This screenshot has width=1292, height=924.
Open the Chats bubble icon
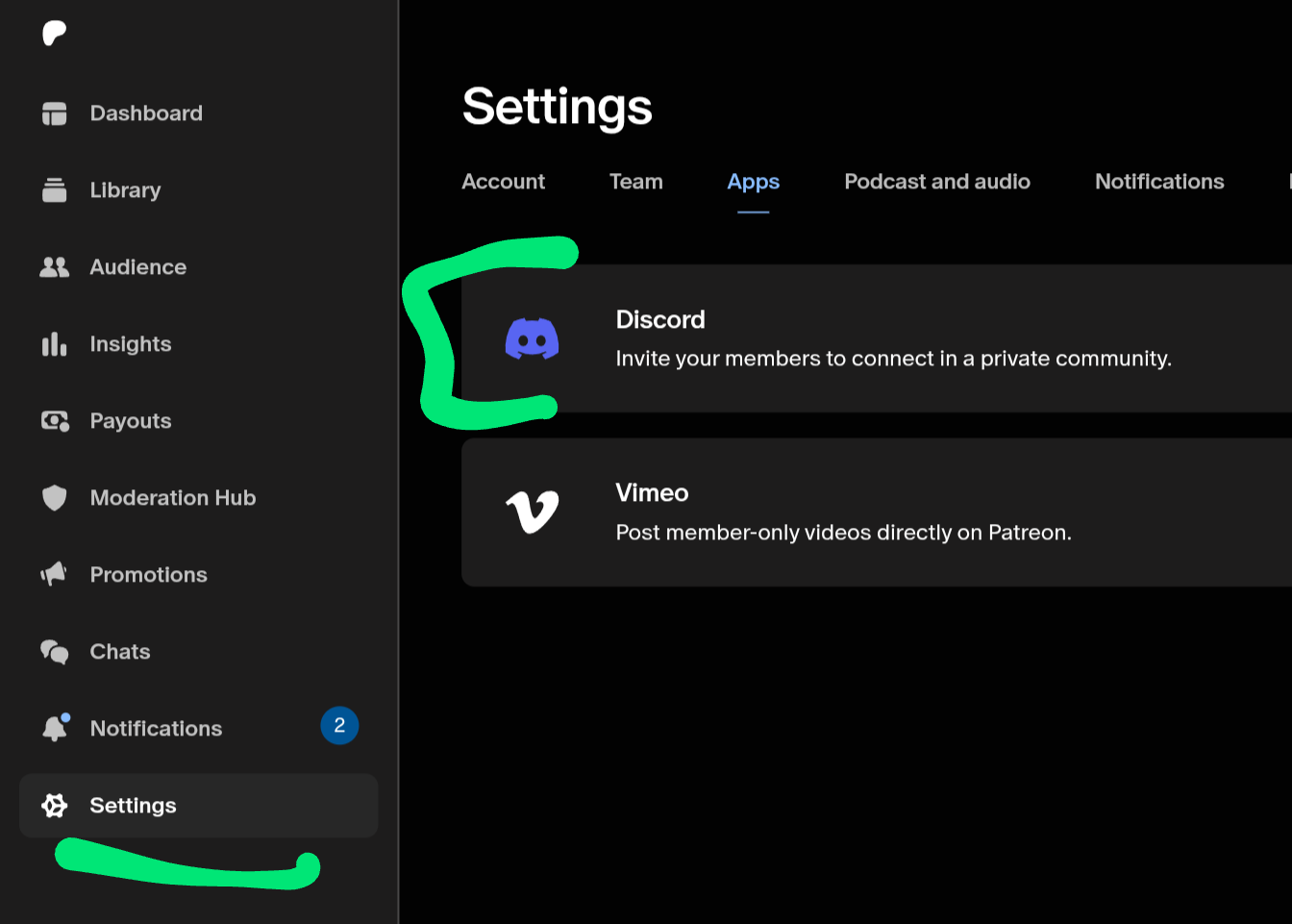pyautogui.click(x=55, y=652)
